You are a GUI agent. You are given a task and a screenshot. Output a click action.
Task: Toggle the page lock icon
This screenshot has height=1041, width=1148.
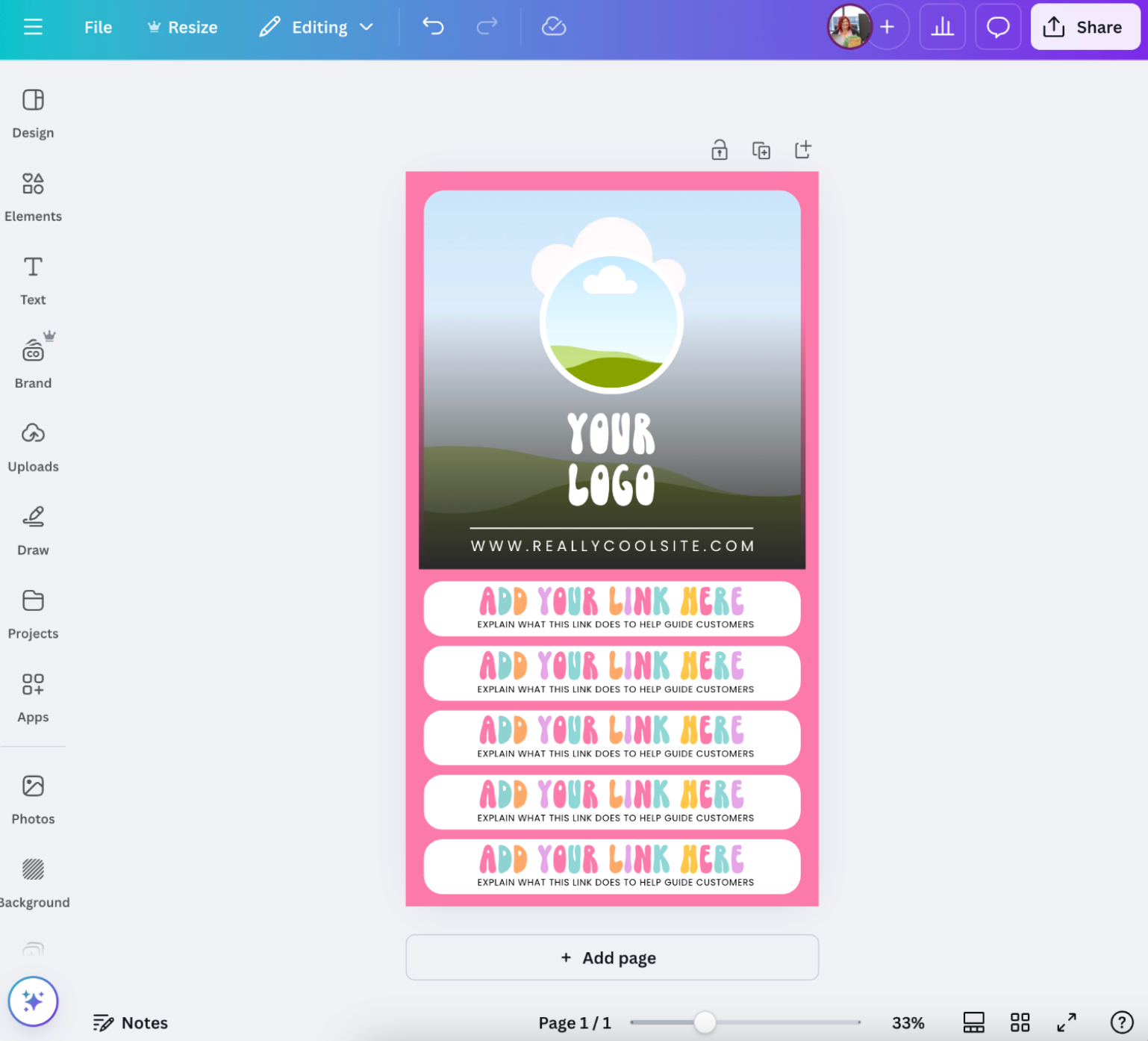719,150
